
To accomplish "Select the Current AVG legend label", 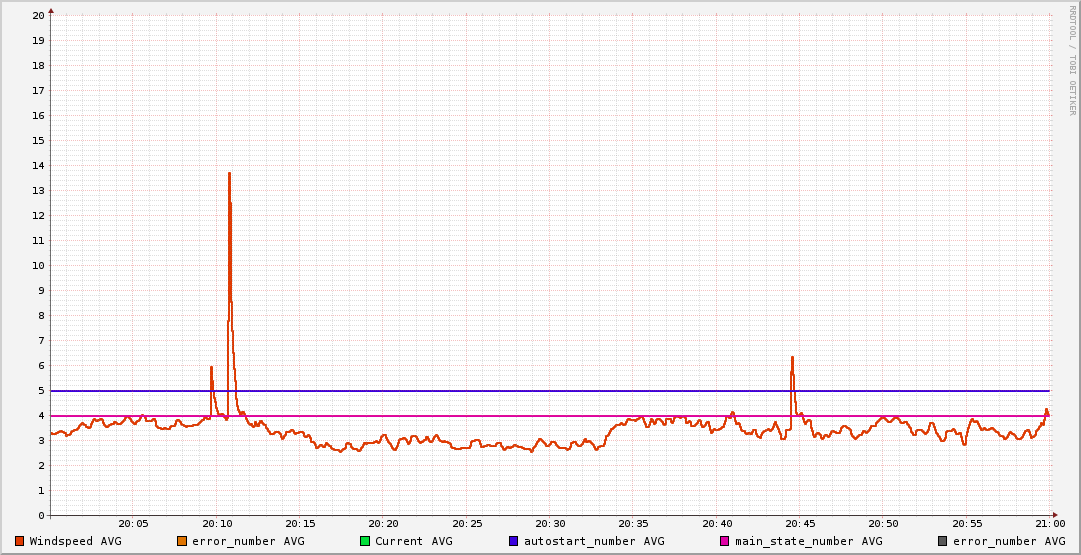I will click(x=413, y=541).
